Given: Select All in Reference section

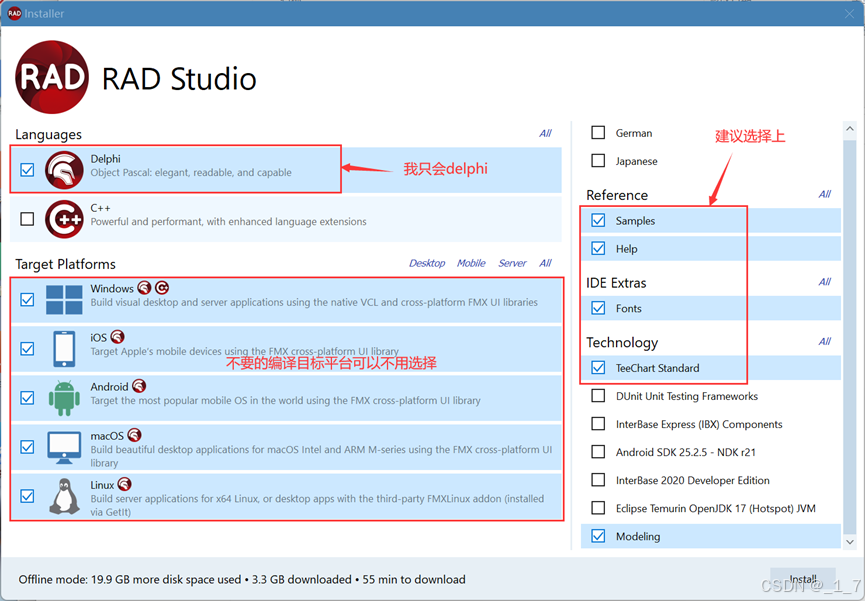Looking at the screenshot, I should [x=825, y=194].
